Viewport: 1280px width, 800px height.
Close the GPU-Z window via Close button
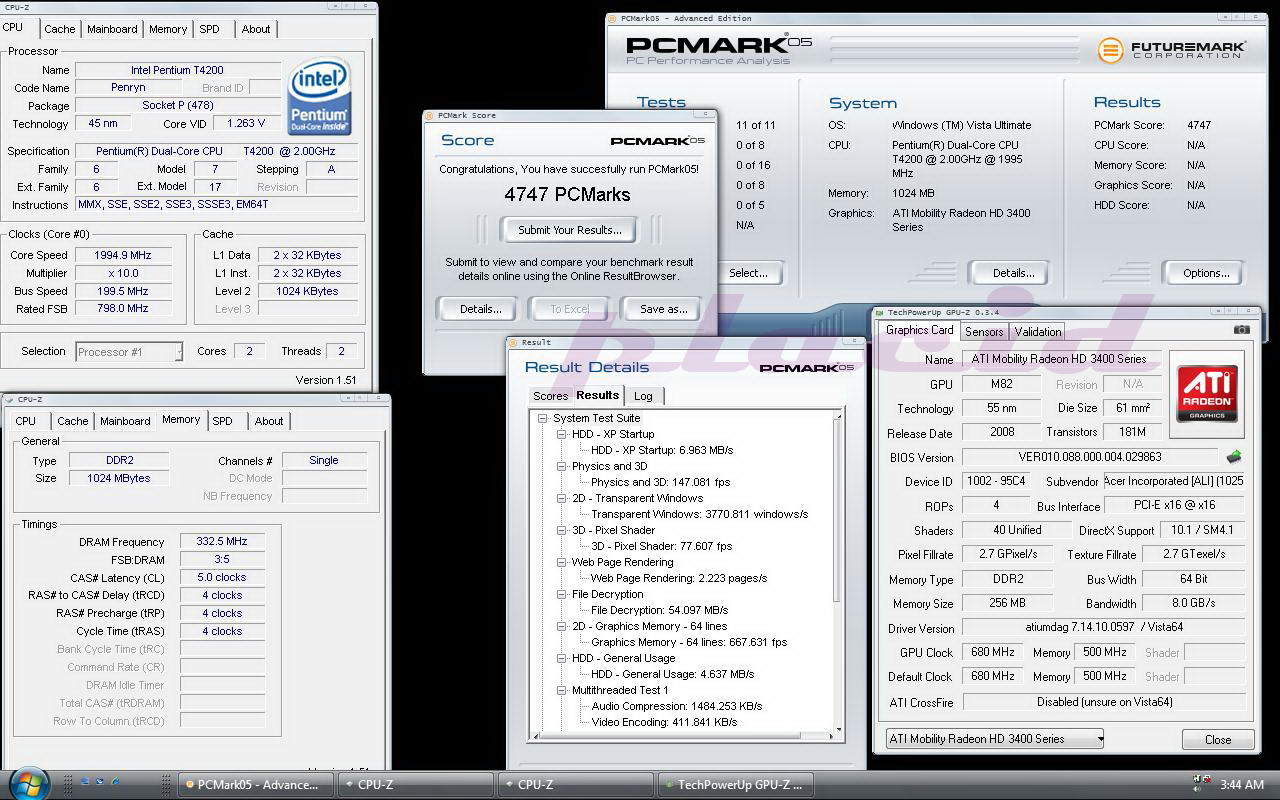click(1218, 740)
